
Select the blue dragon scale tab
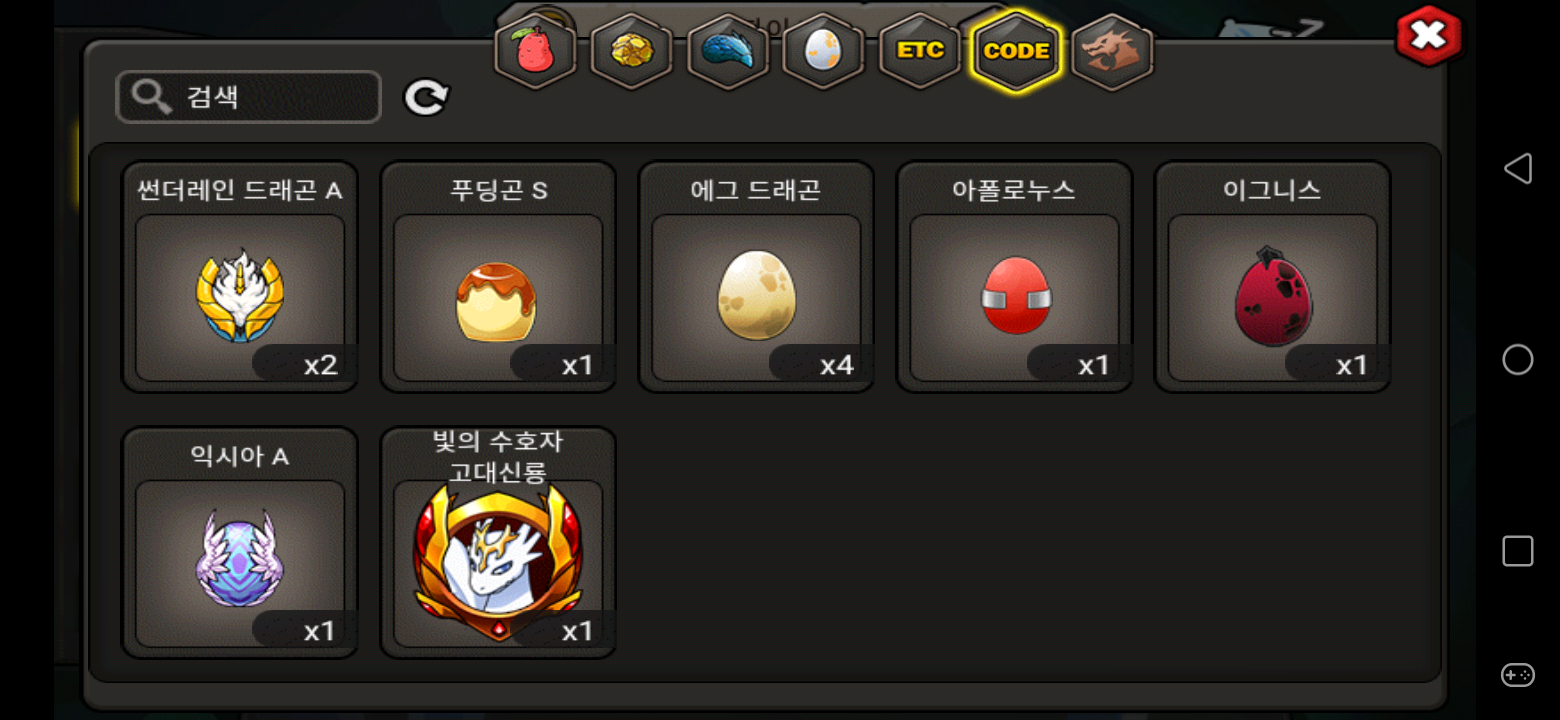[x=728, y=52]
